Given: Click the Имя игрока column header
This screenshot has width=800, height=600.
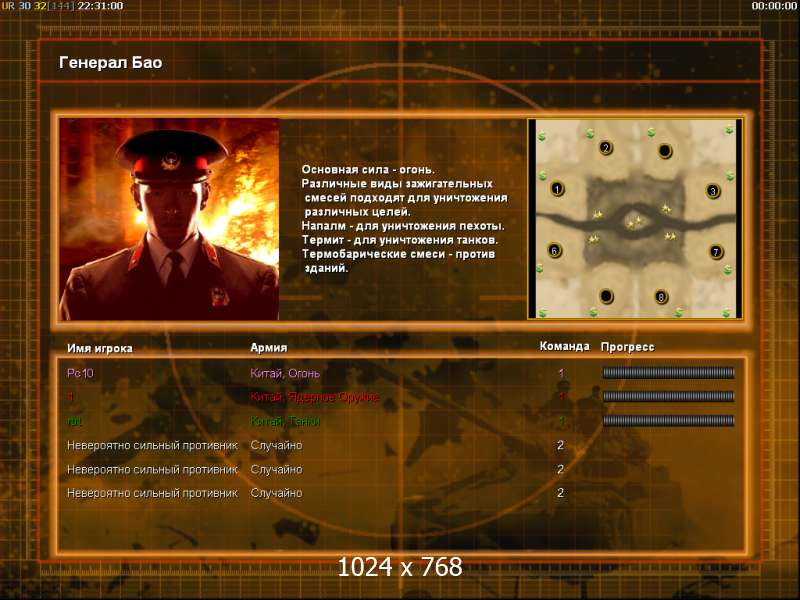Looking at the screenshot, I should click(x=100, y=348).
